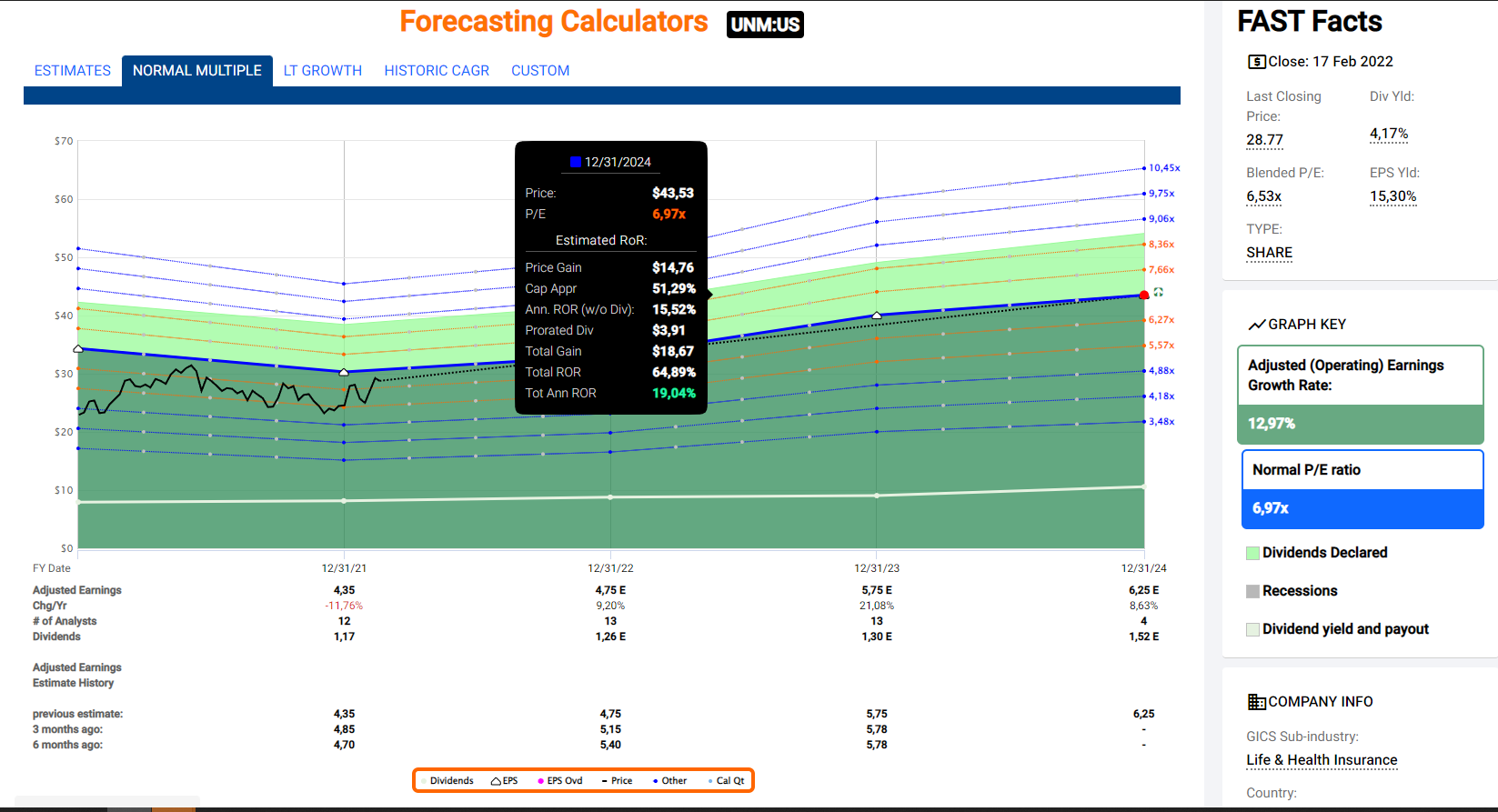Click the dollar icon beside Close date

point(1256,62)
